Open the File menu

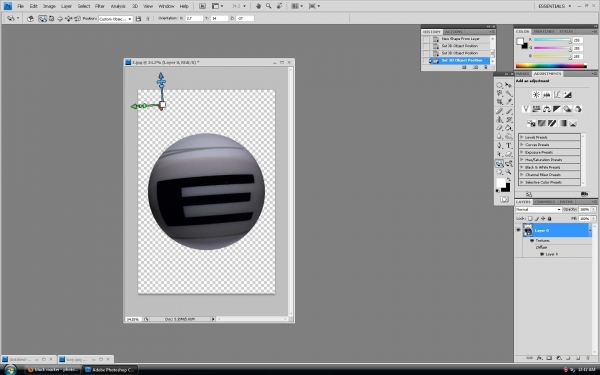(x=20, y=6)
